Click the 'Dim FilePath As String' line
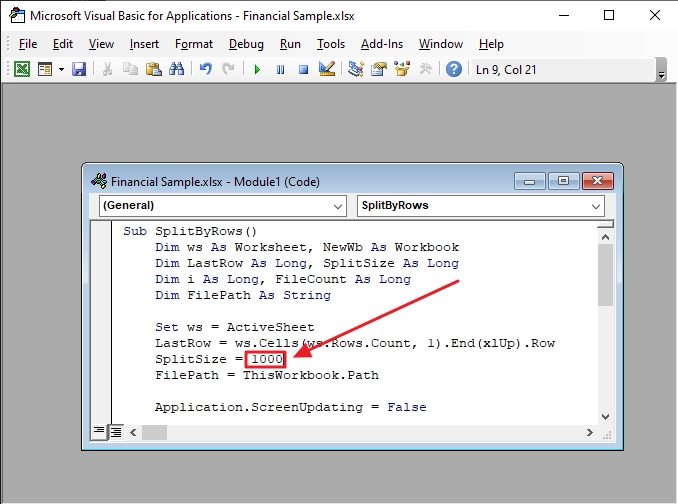The image size is (678, 504). pyautogui.click(x=243, y=295)
